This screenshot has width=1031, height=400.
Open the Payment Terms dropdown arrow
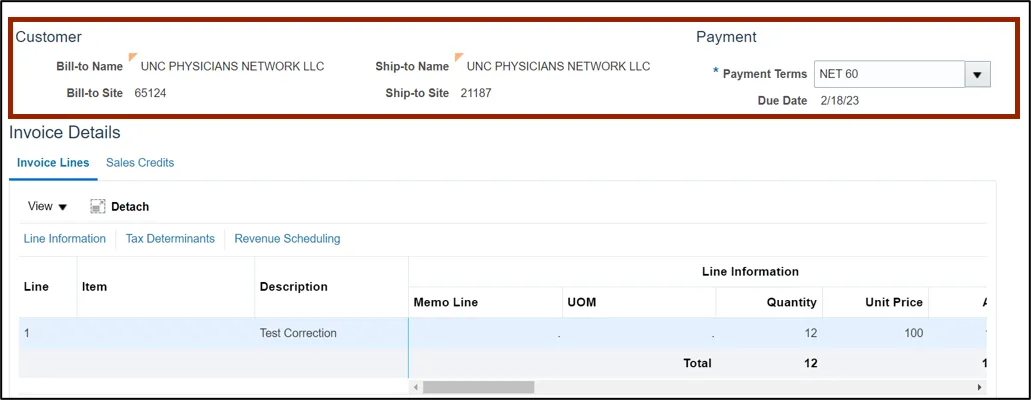(x=977, y=75)
